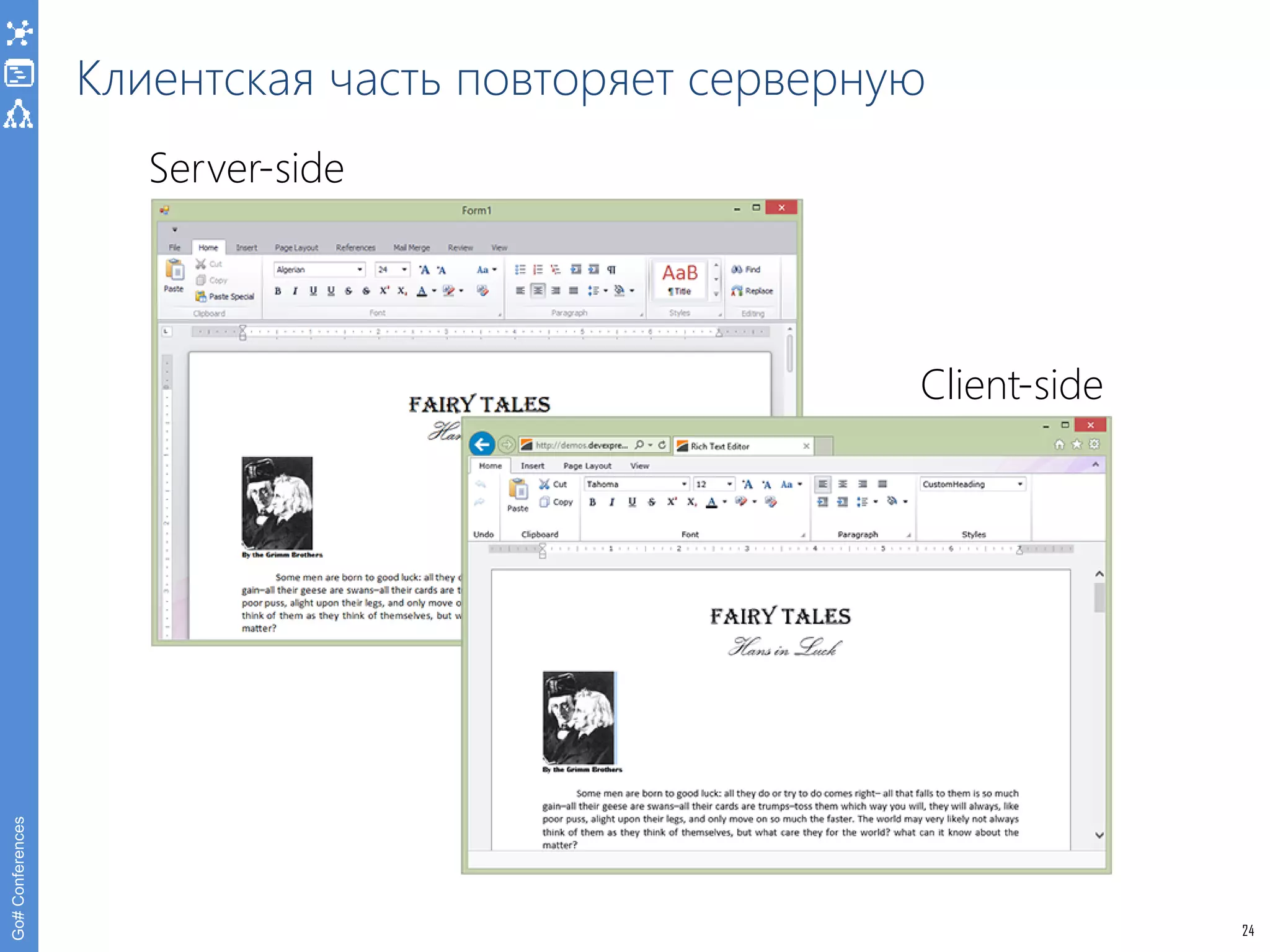Open Page Layout tab in web Rich Text Editor
The image size is (1270, 952).
tap(587, 465)
